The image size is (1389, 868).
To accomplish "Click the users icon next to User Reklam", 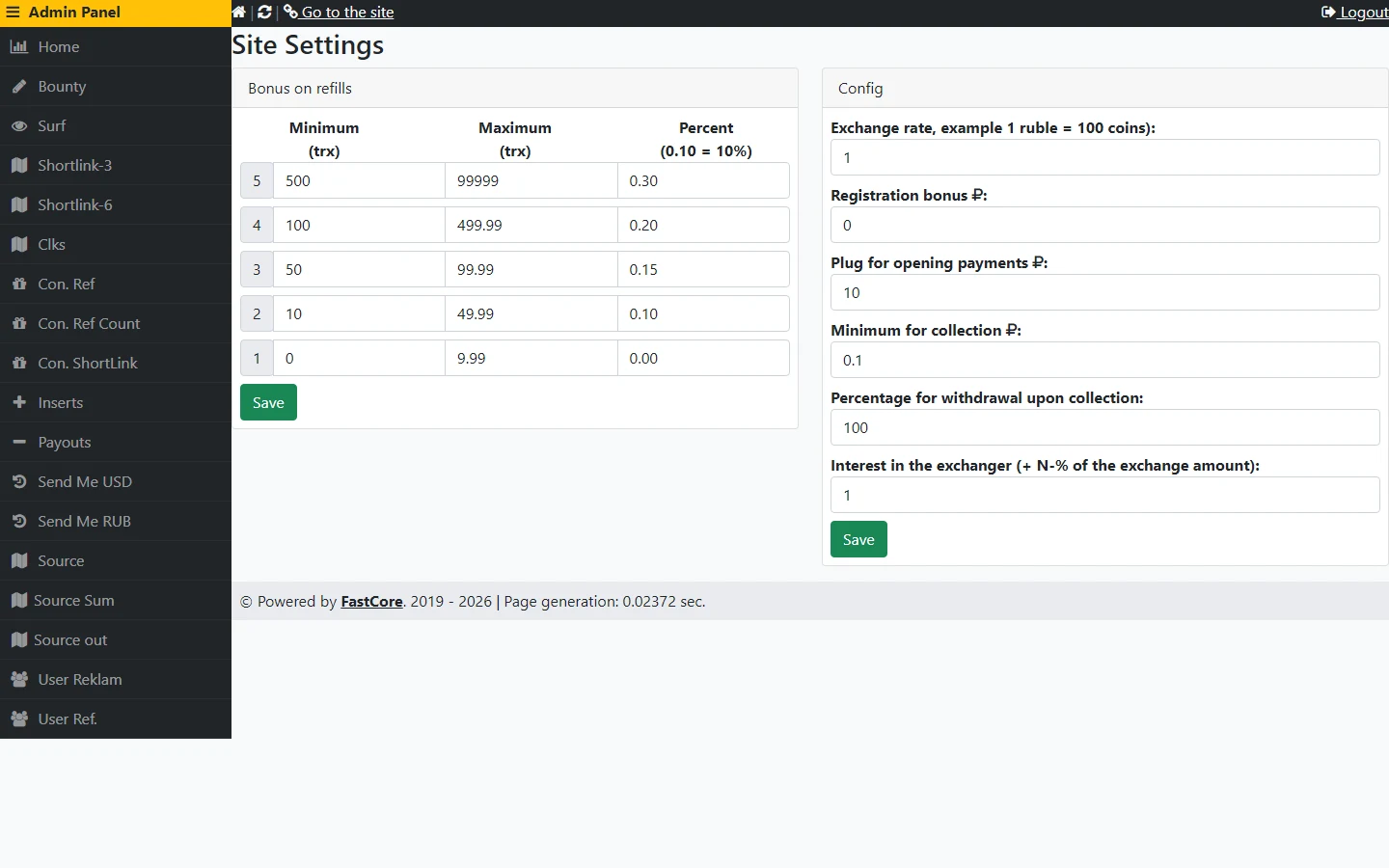I will (19, 679).
